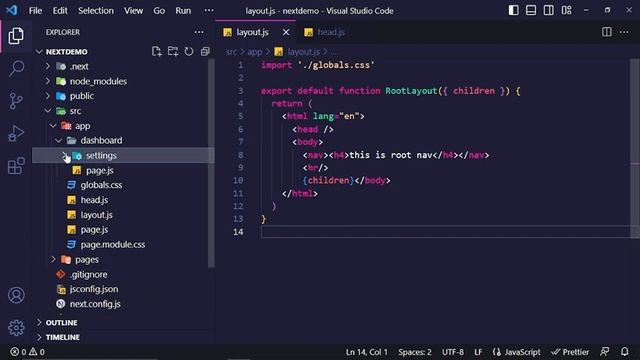Screen dimensions: 640x360
Task: Open the File menu
Action: (x=36, y=11)
